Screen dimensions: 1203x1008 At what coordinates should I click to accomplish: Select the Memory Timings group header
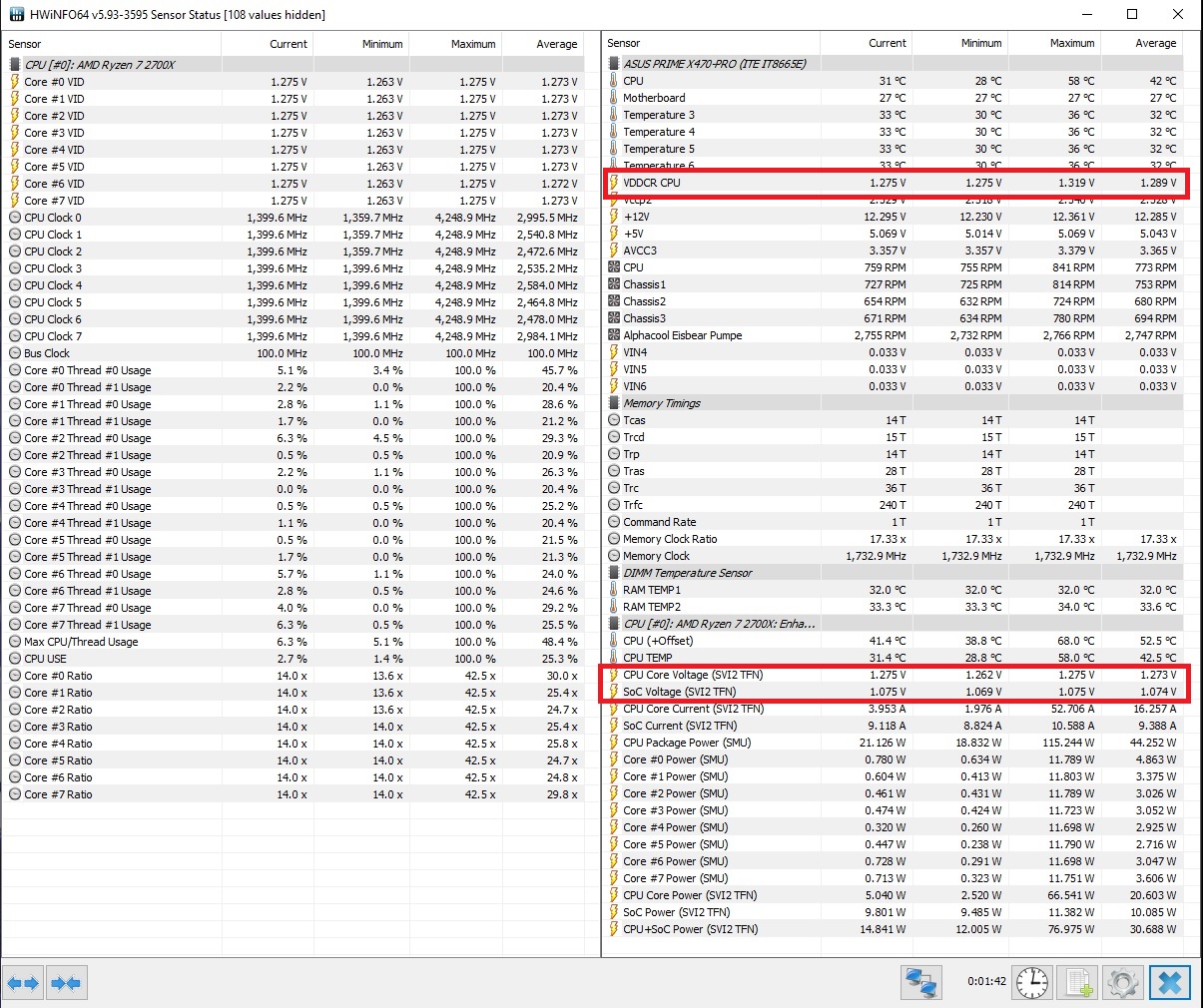click(894, 403)
